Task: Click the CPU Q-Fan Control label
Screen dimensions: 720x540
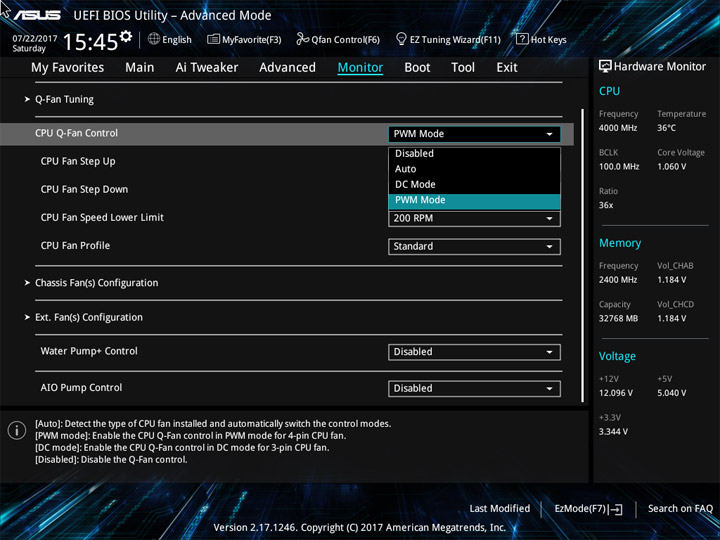Action: (x=76, y=133)
